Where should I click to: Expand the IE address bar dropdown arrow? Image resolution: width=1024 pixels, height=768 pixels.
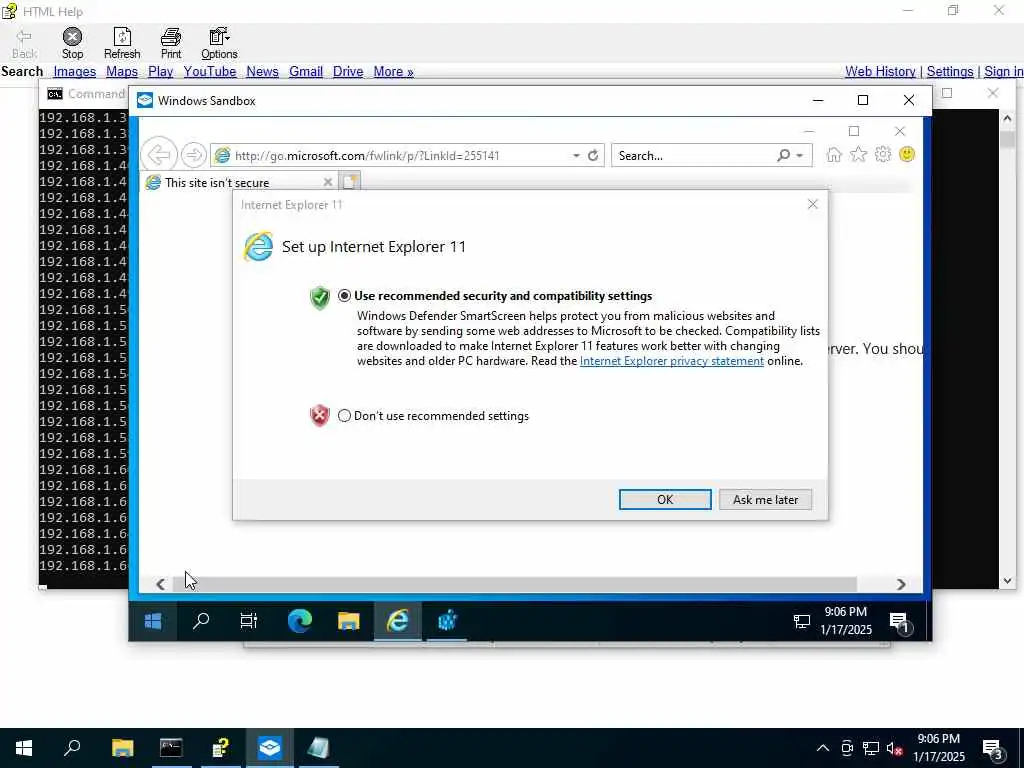point(576,156)
